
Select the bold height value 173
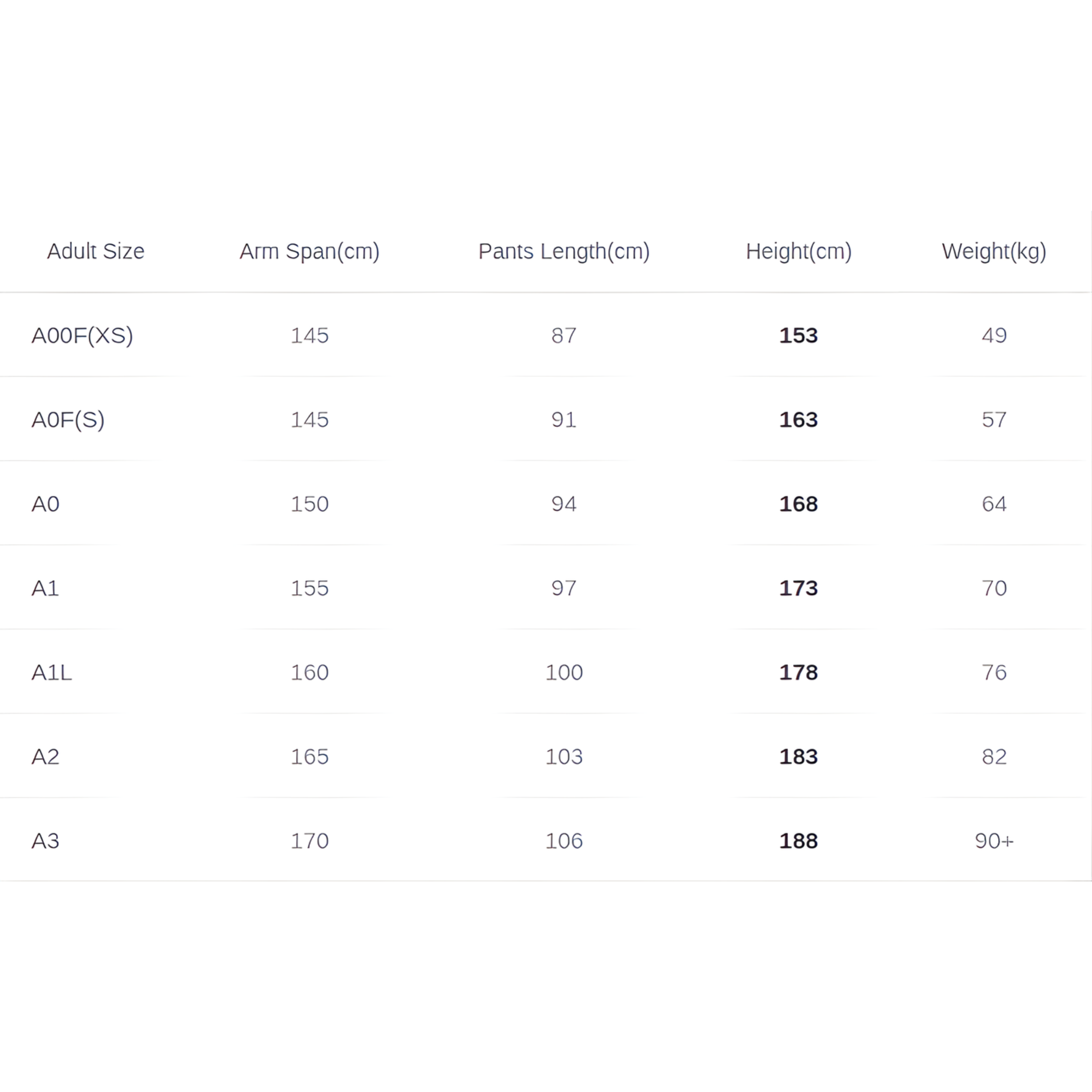pos(798,588)
